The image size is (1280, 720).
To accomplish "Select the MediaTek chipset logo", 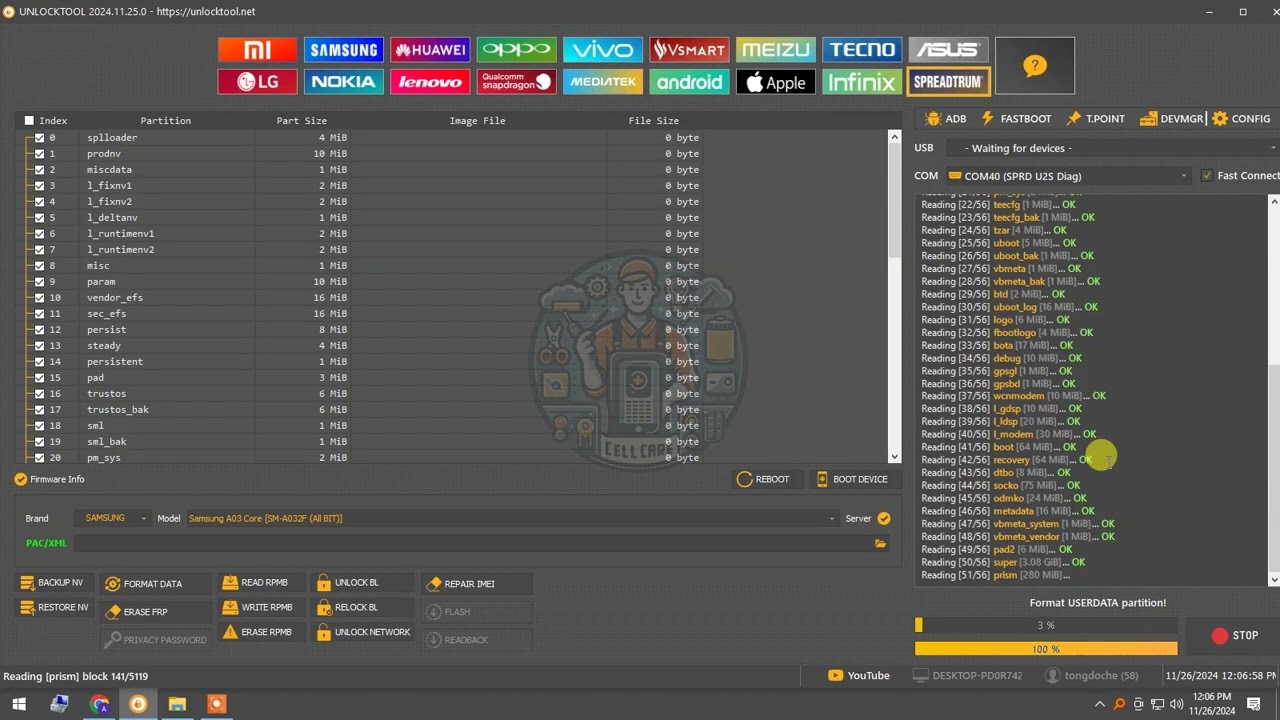I will pos(602,82).
